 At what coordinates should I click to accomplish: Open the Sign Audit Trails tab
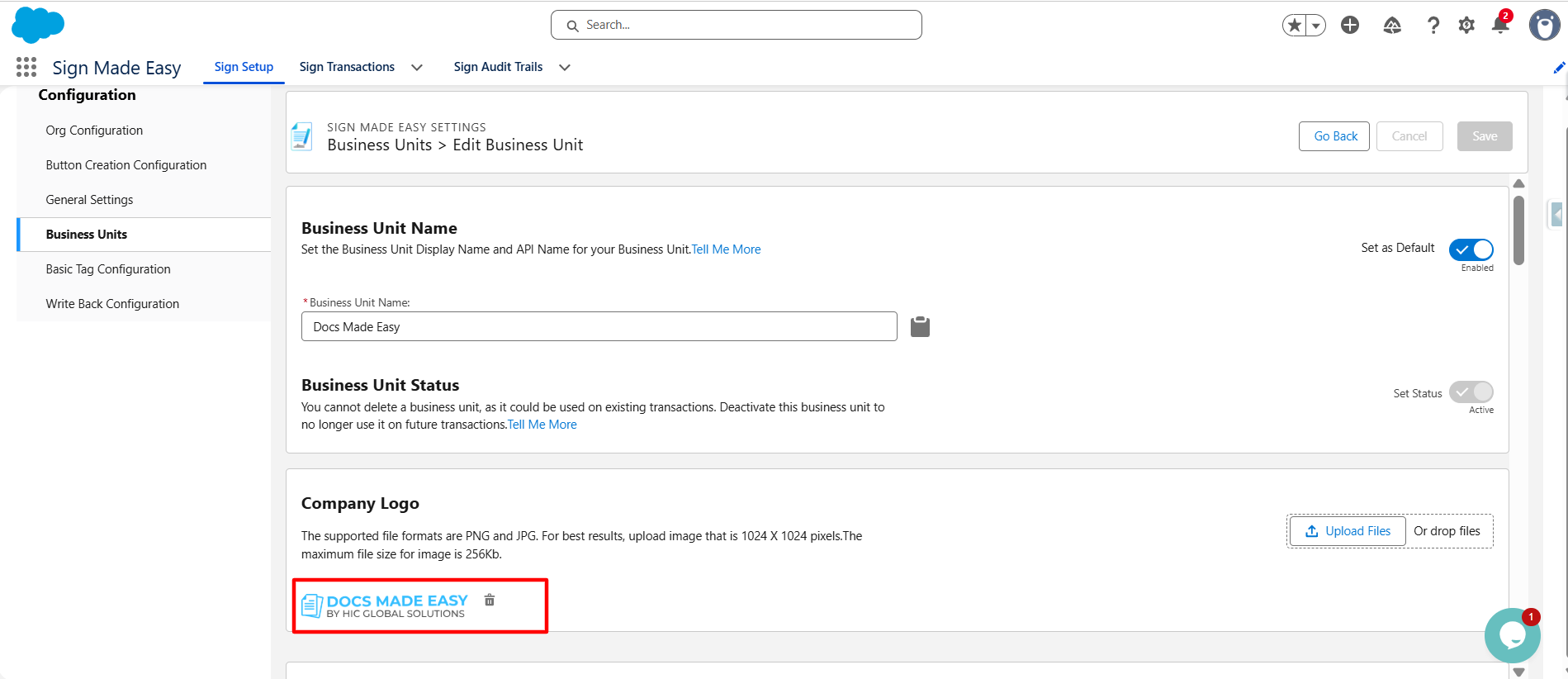[x=498, y=67]
